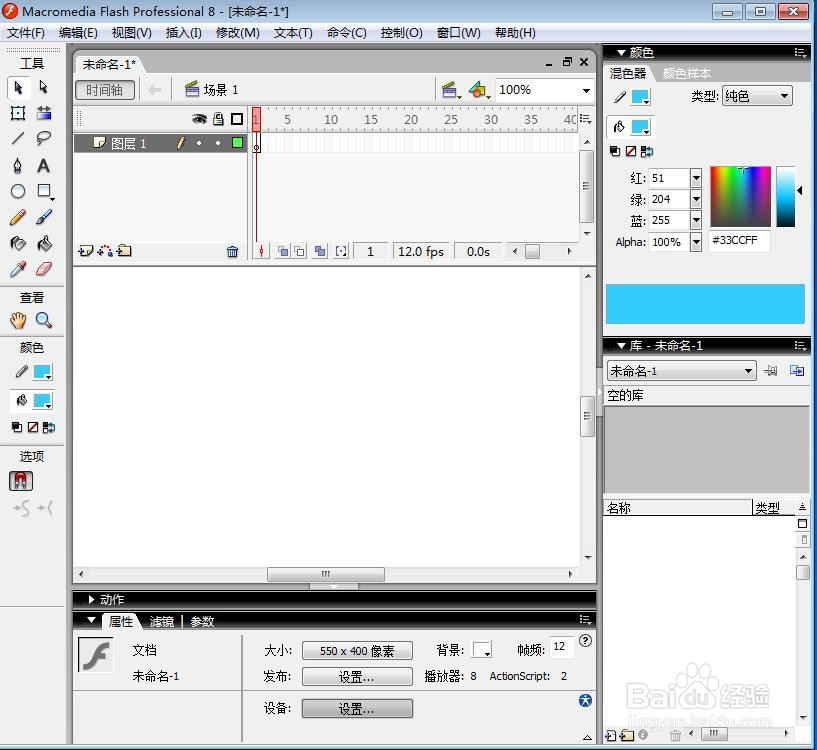The height and width of the screenshot is (750, 817).
Task: Select the Line tool
Action: [x=18, y=138]
